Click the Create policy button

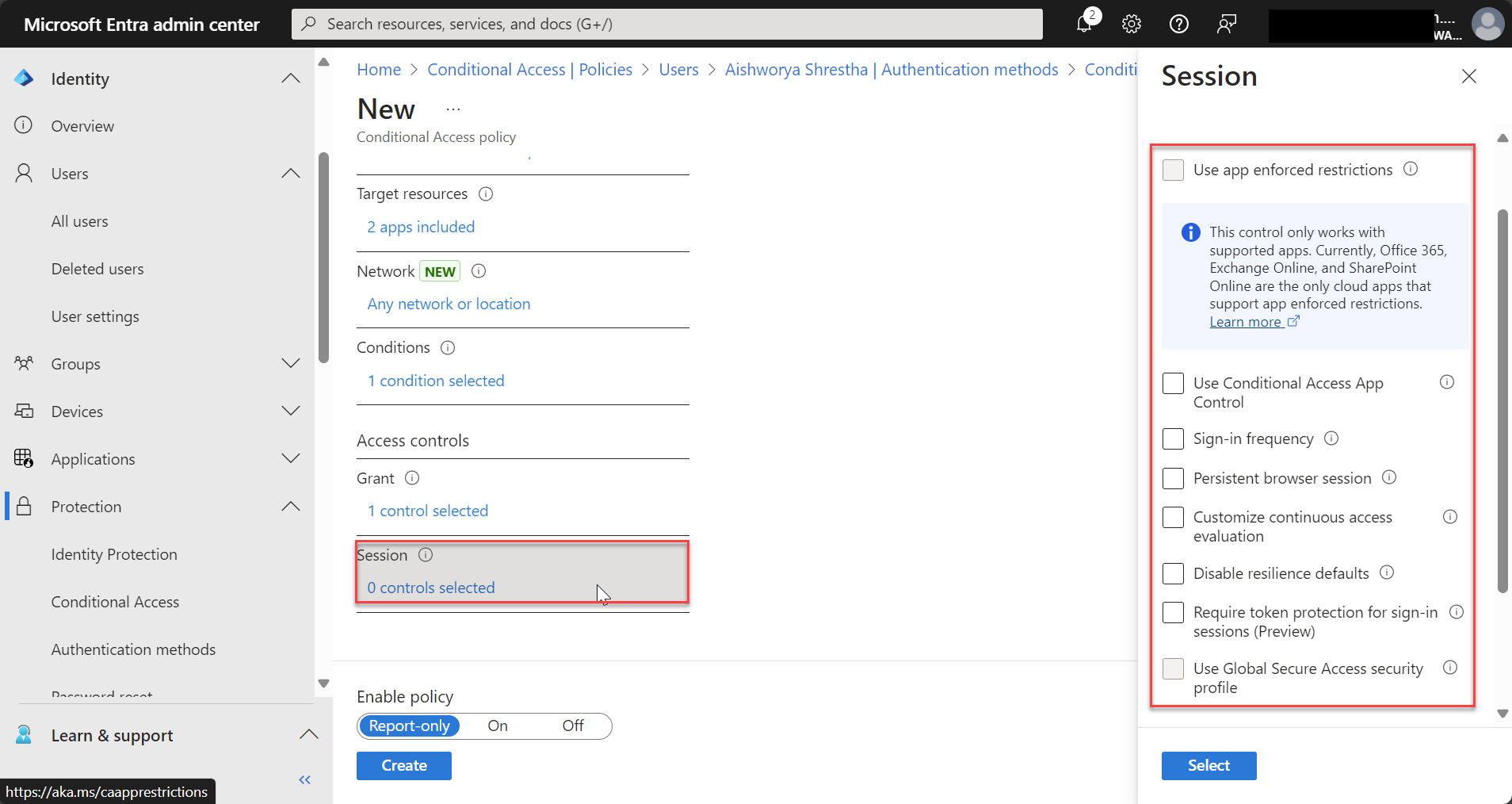[404, 766]
